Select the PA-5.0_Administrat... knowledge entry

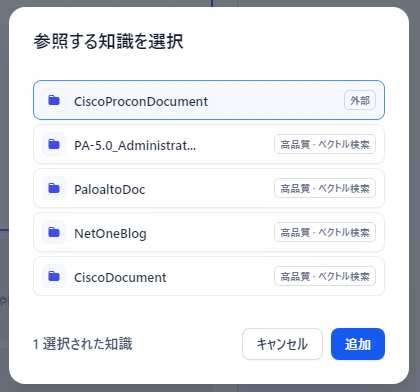[x=209, y=144]
